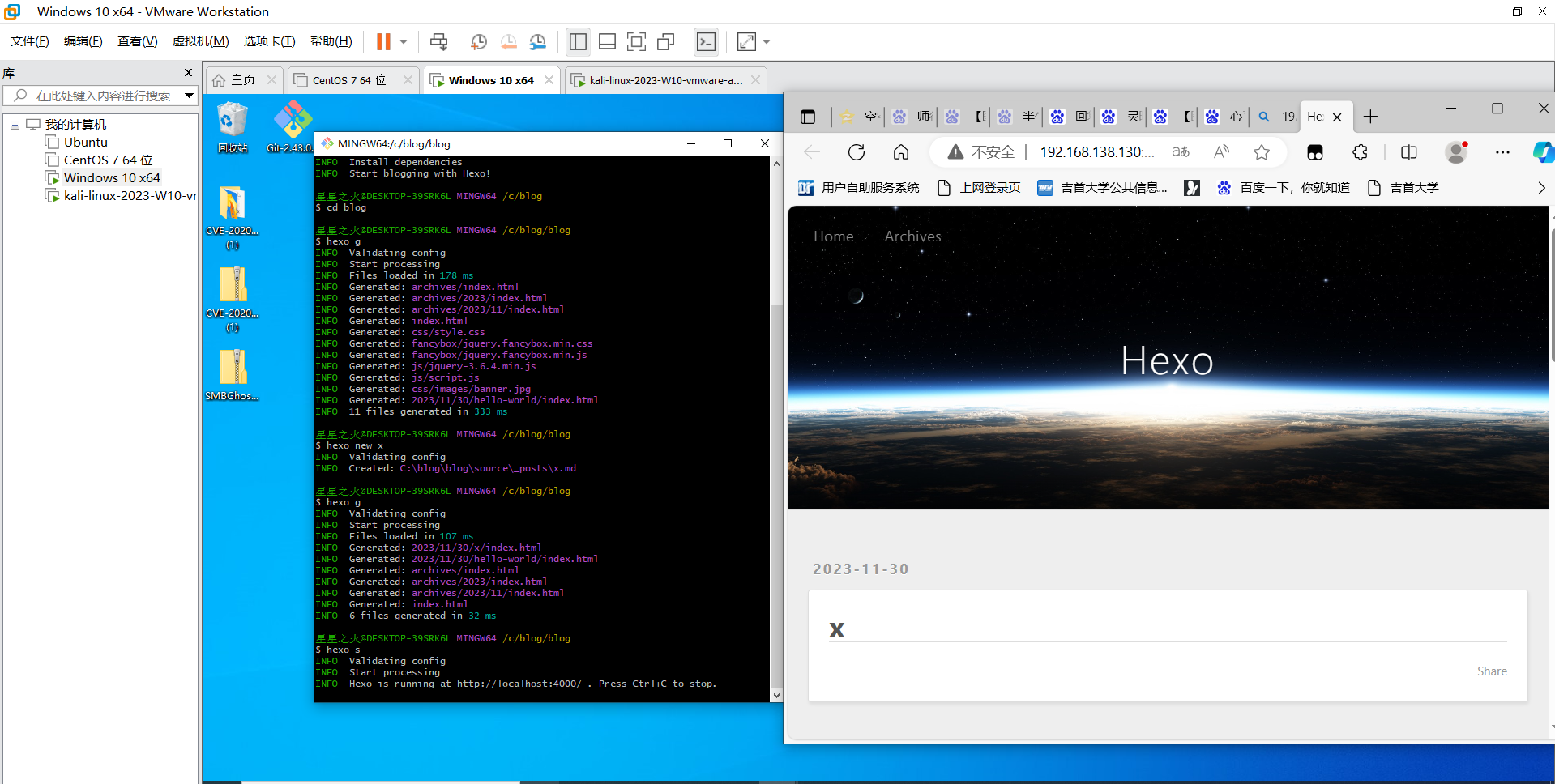Switch to the CentOS 7 64 位 tab
This screenshot has width=1555, height=784.
tap(349, 80)
